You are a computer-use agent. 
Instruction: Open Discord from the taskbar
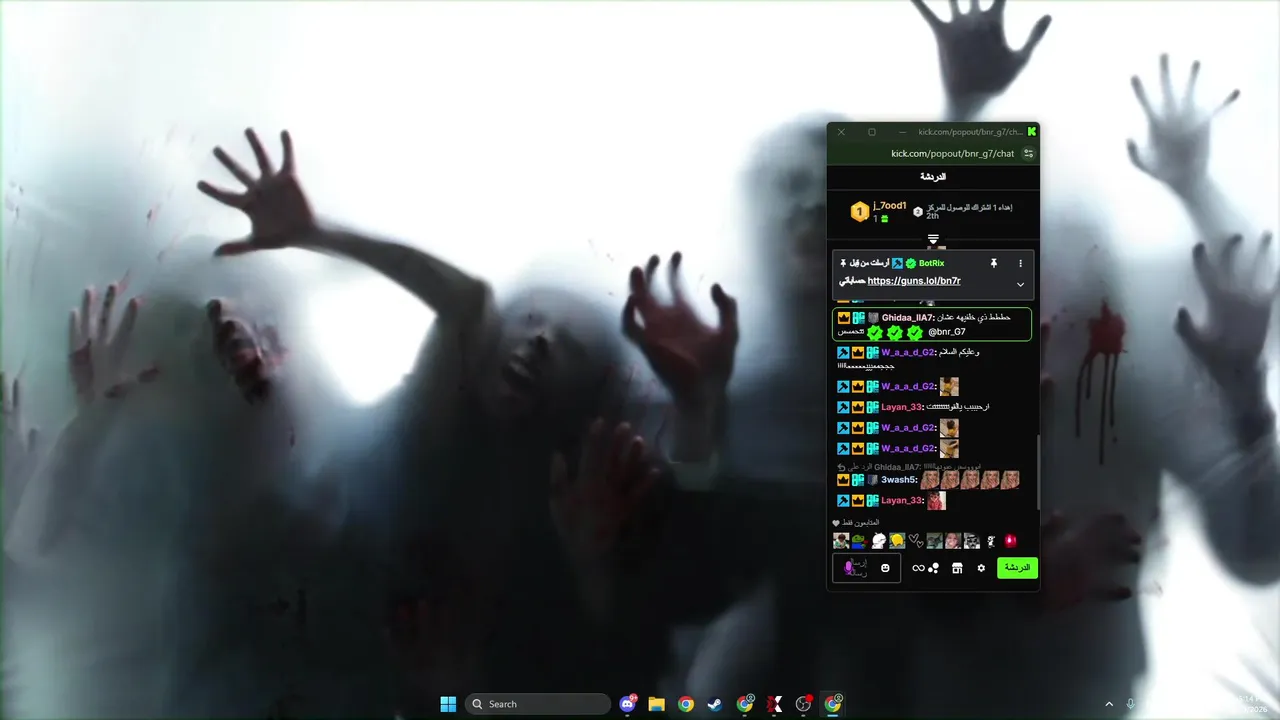628,704
